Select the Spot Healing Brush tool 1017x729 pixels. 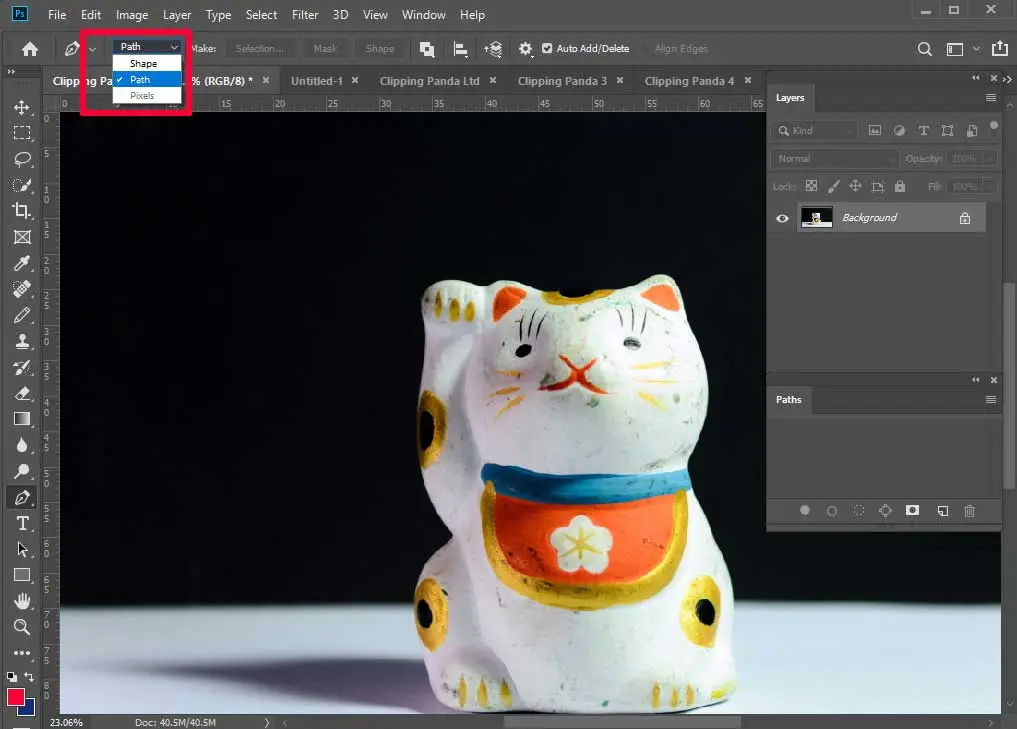pos(22,289)
